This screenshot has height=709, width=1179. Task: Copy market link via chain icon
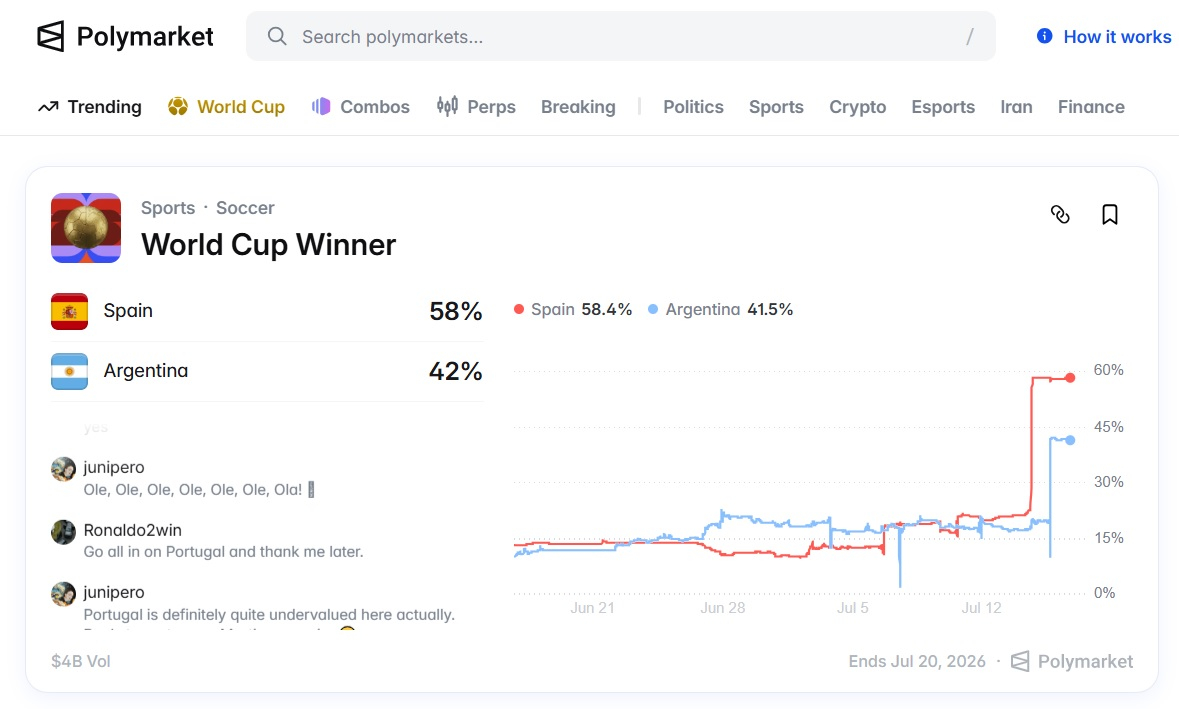pos(1060,215)
